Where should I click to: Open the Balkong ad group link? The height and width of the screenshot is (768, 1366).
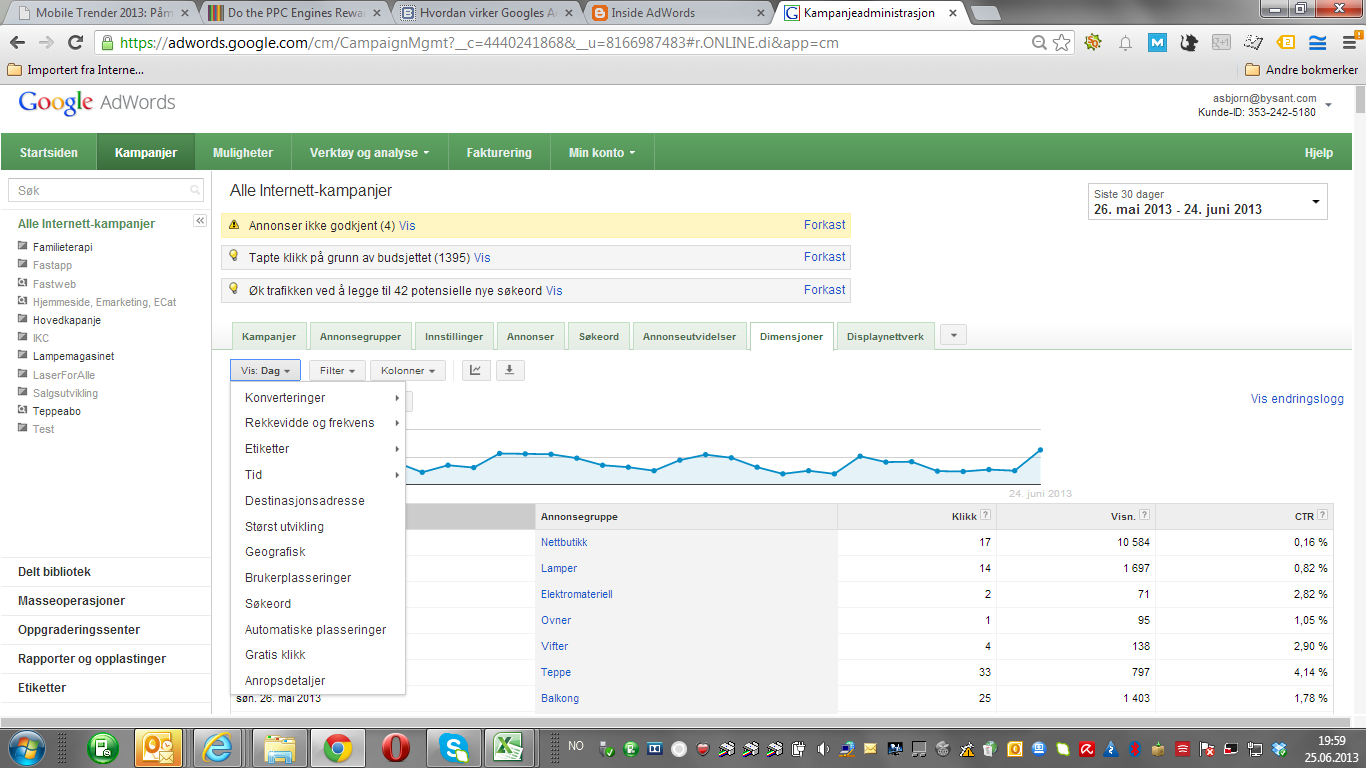click(x=560, y=698)
